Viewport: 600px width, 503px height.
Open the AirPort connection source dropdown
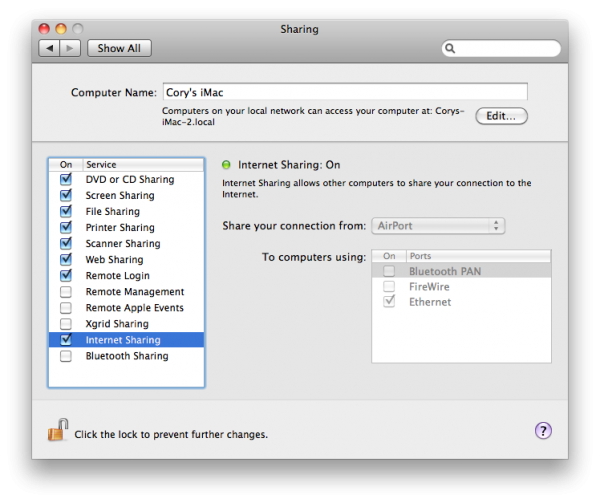click(438, 226)
